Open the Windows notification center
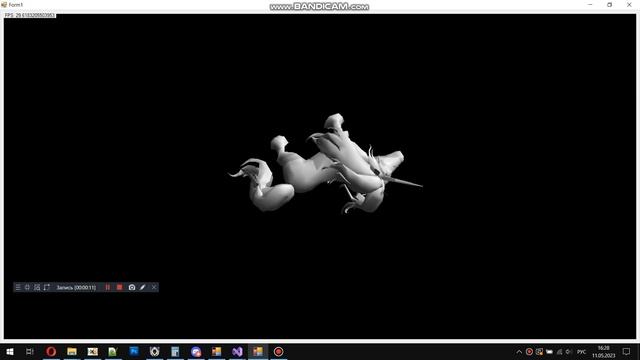640x360 pixels. pos(627,352)
